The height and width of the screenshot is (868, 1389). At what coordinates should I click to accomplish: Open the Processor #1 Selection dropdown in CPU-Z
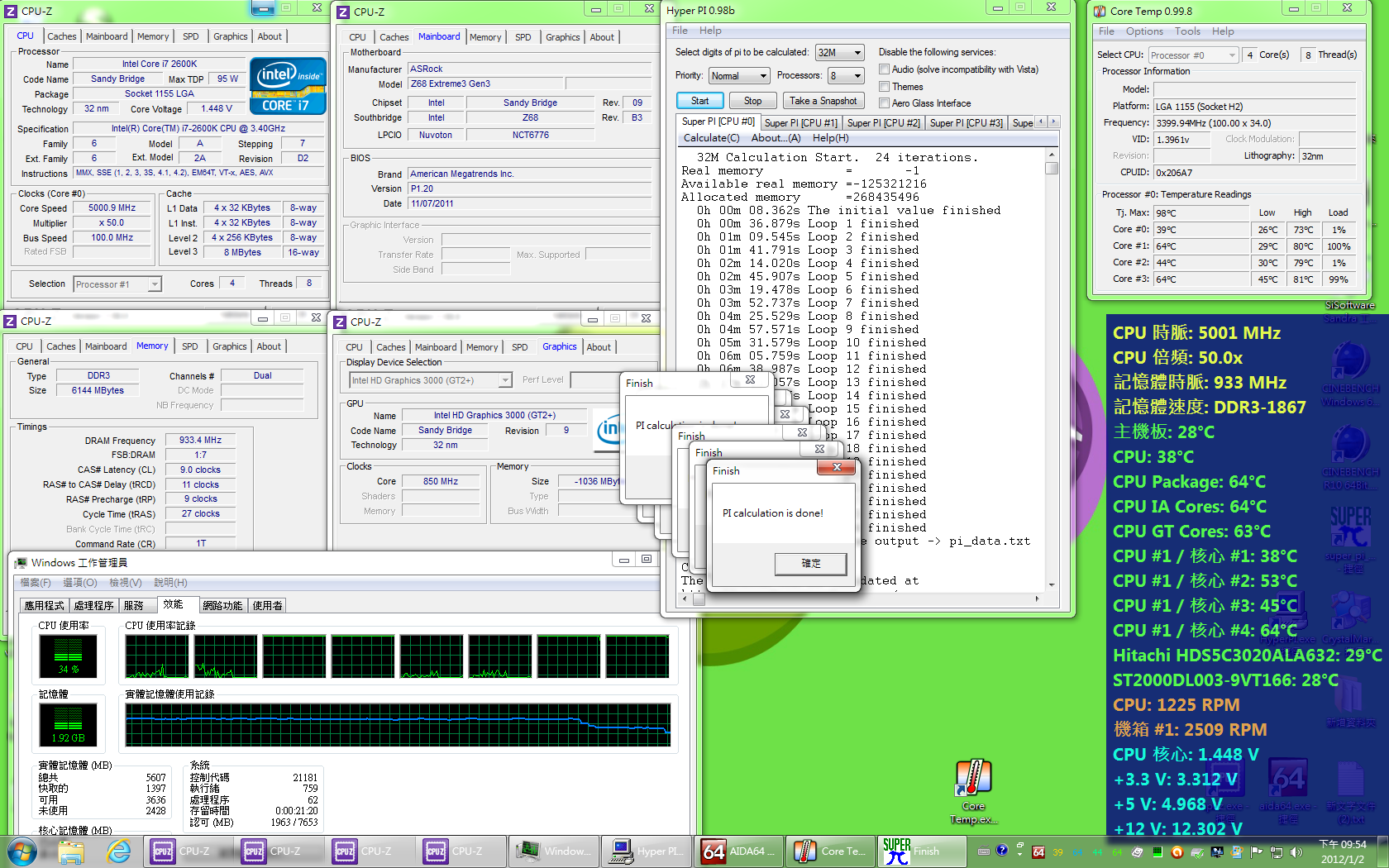(x=117, y=284)
